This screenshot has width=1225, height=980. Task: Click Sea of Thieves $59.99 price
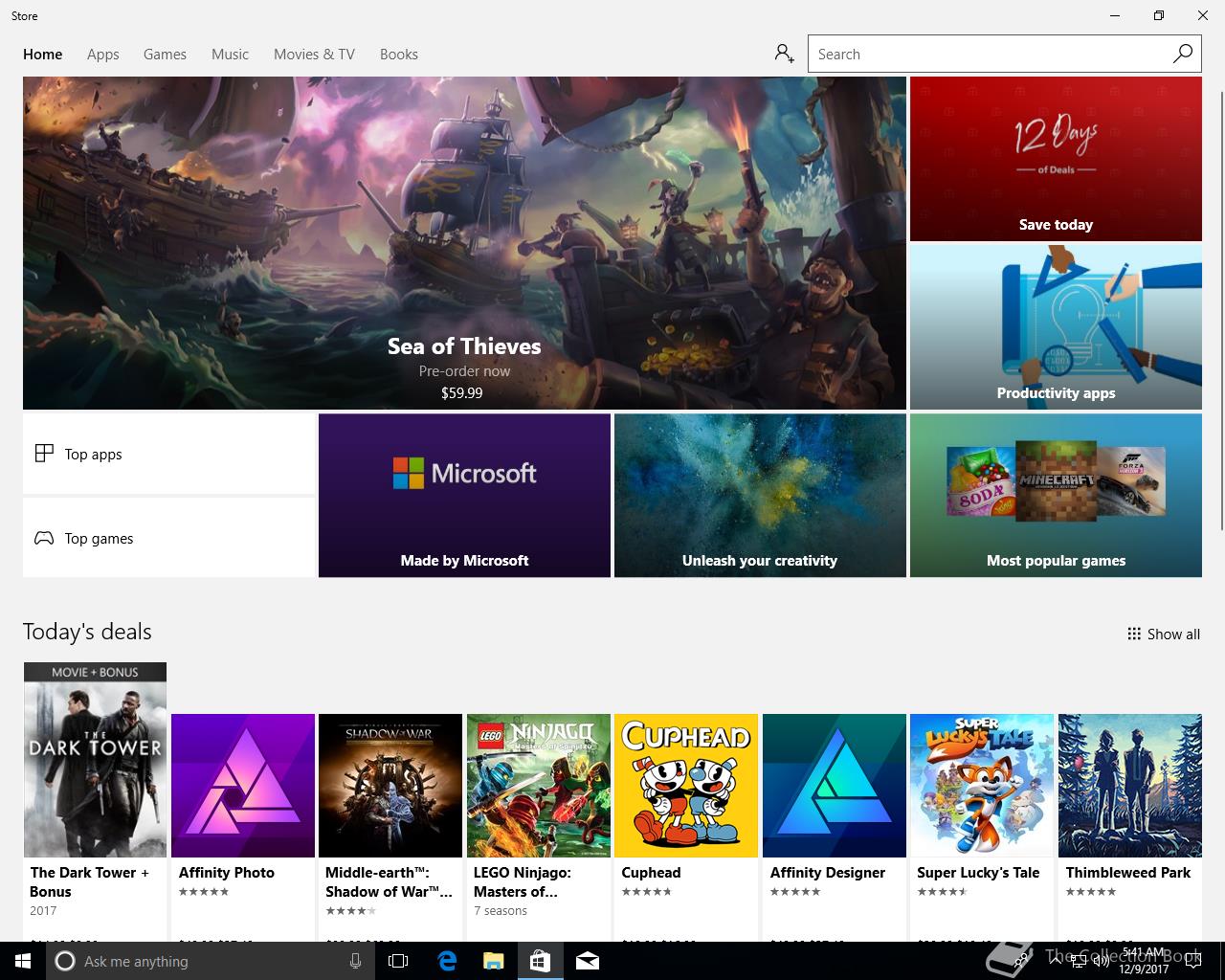[461, 392]
